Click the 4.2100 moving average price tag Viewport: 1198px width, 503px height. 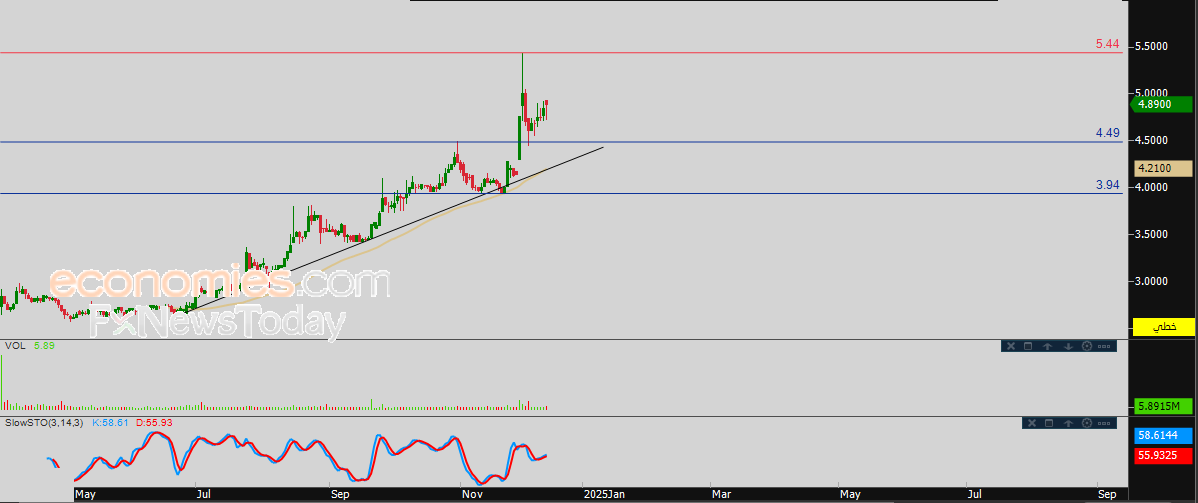pos(1161,168)
